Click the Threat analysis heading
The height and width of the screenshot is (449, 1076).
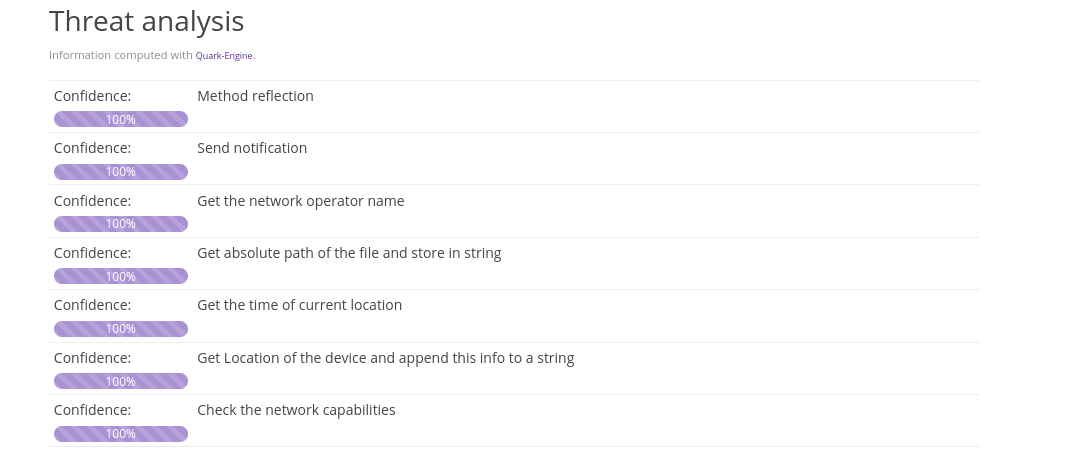coord(146,21)
